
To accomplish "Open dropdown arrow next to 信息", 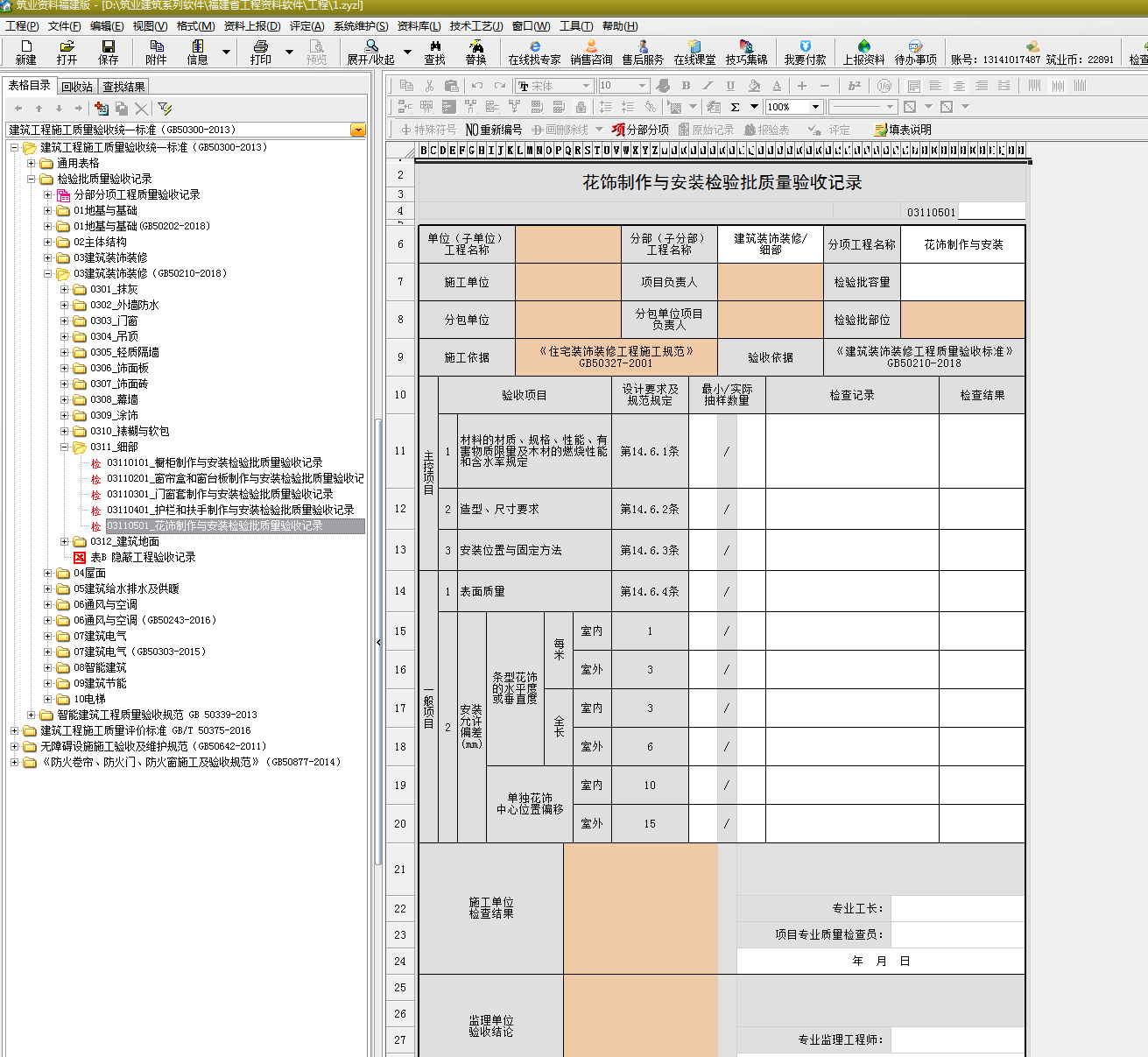I will coord(226,53).
